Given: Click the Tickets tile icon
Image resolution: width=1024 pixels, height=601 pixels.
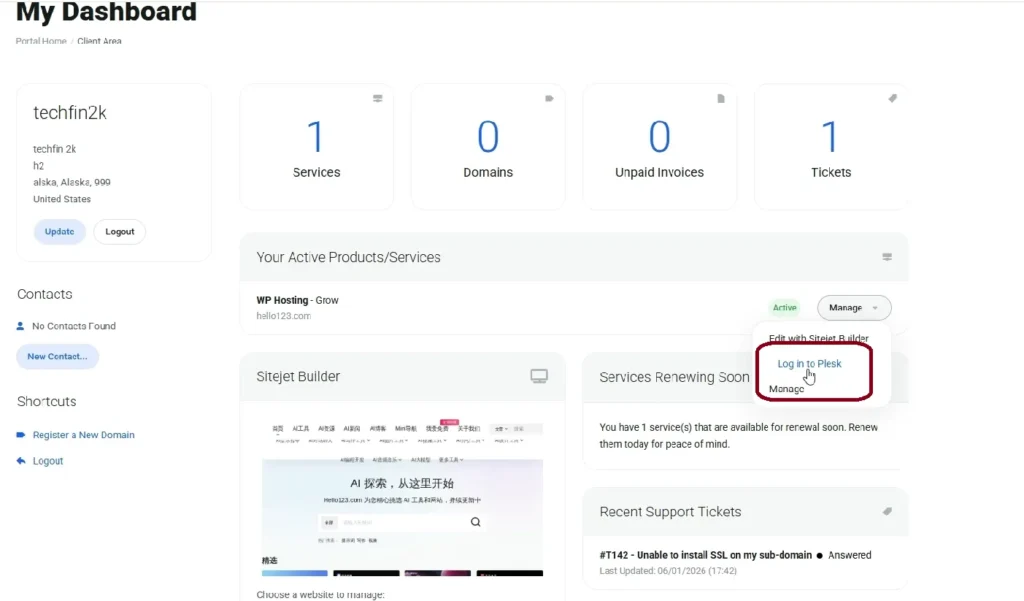Looking at the screenshot, I should [x=892, y=99].
